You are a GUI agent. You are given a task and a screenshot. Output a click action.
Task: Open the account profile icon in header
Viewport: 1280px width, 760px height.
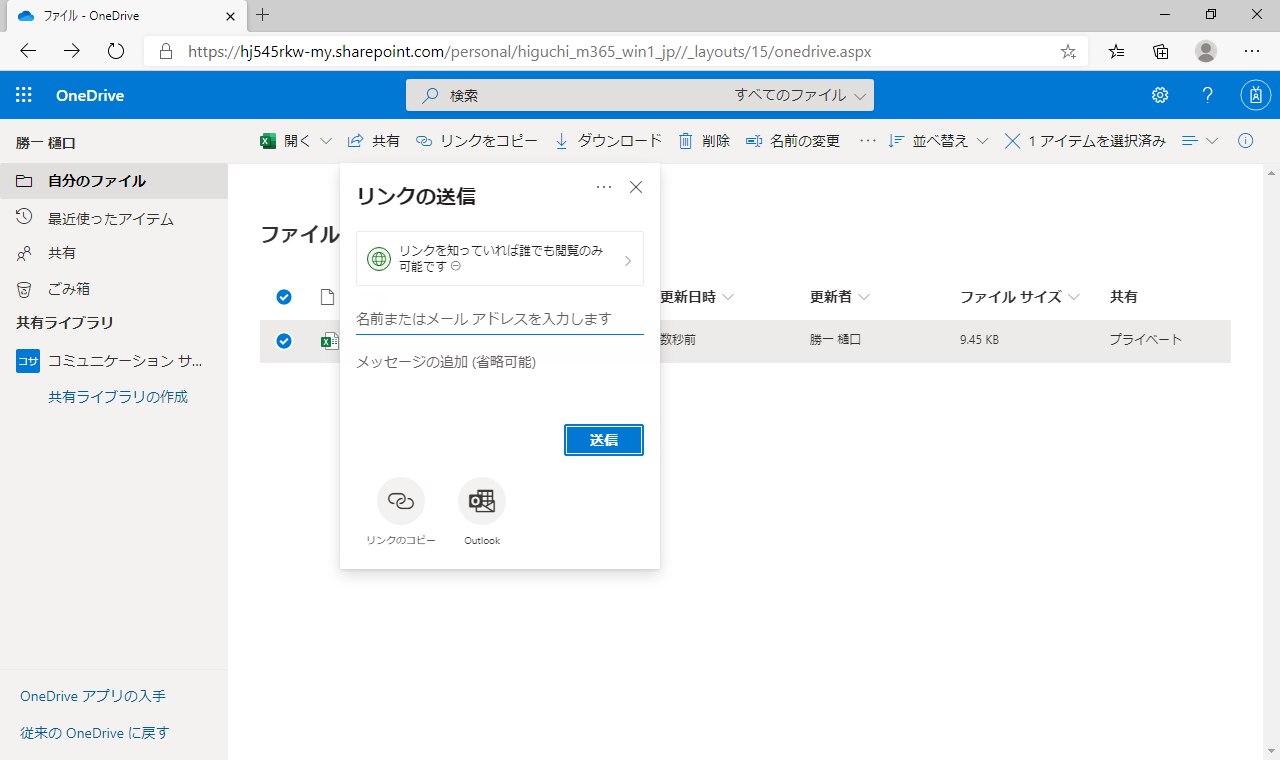tap(1256, 96)
